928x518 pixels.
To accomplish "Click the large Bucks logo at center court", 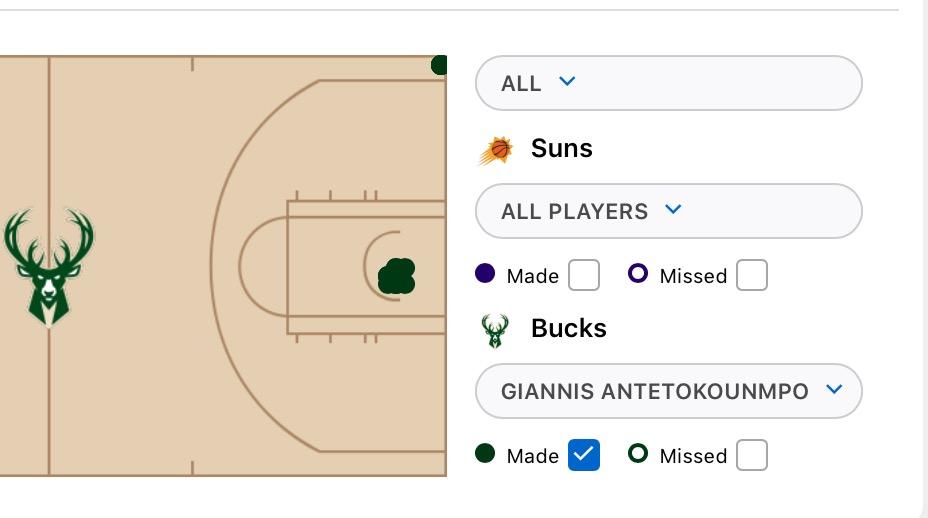I will (x=48, y=266).
